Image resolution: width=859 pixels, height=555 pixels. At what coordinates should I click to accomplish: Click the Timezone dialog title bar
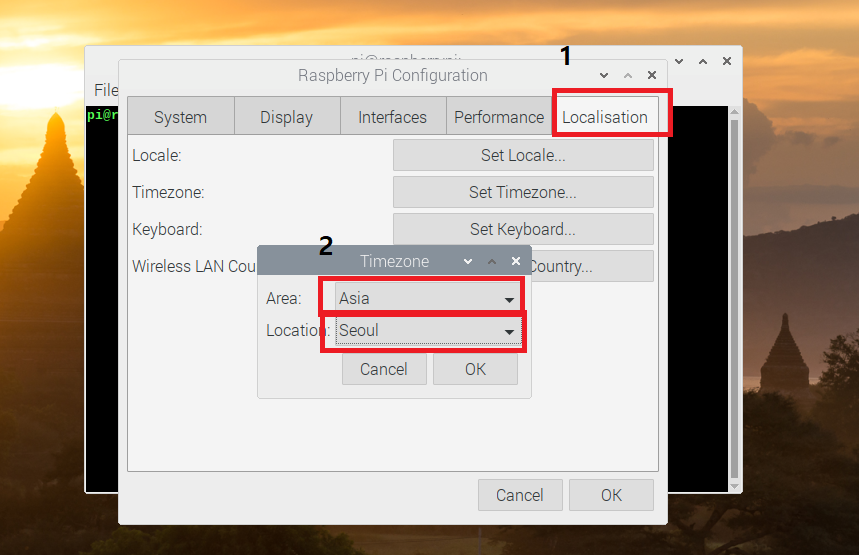394,261
